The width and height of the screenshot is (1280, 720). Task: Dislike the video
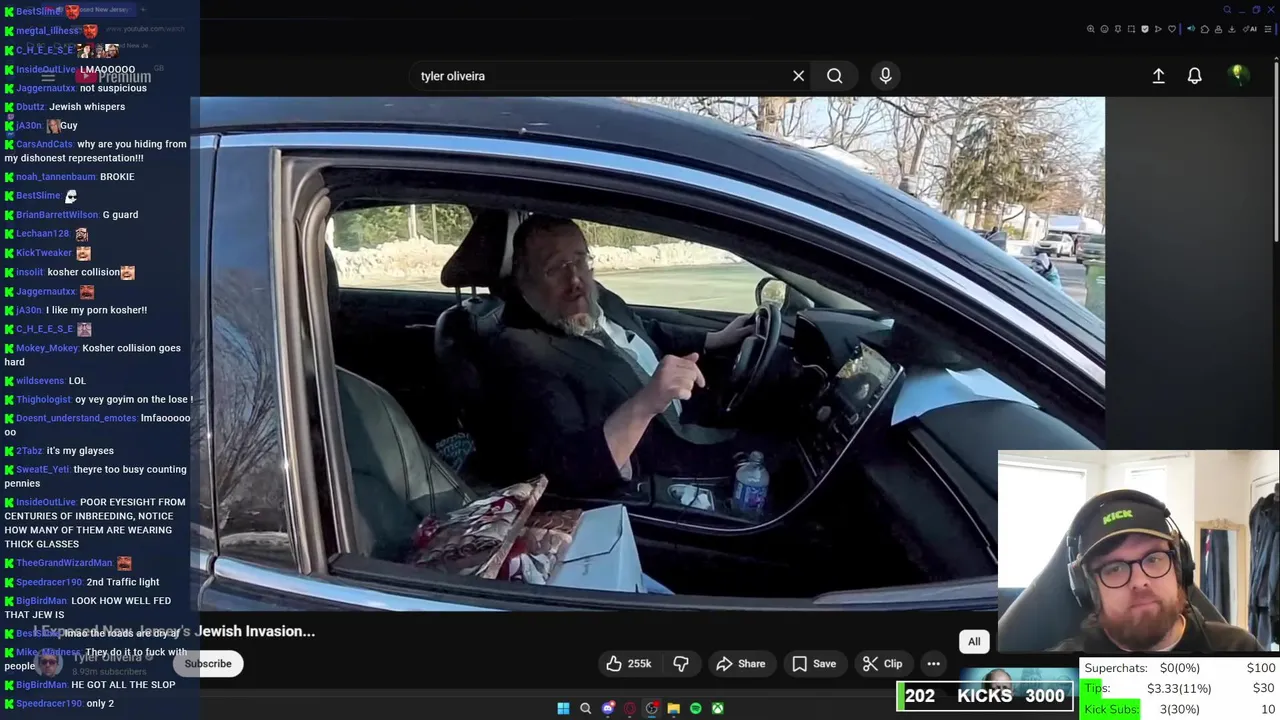tap(681, 664)
